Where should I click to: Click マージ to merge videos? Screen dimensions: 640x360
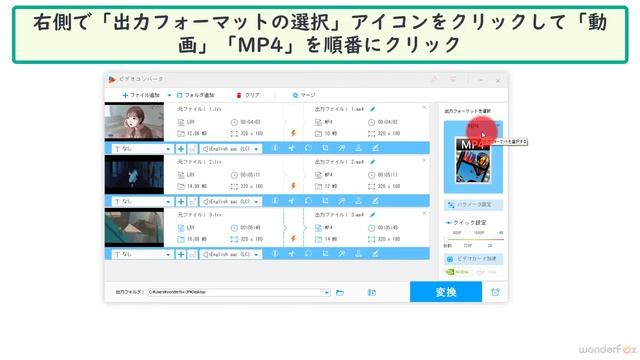coord(304,95)
